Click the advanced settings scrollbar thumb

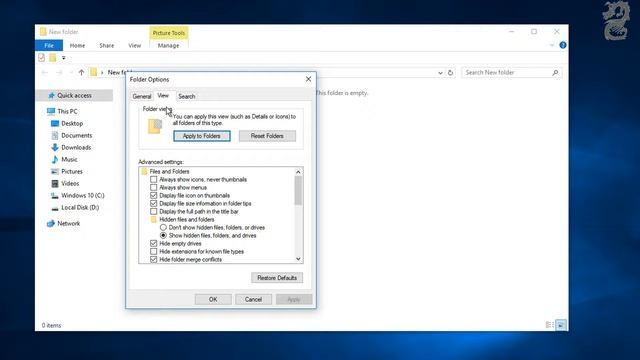click(x=298, y=191)
